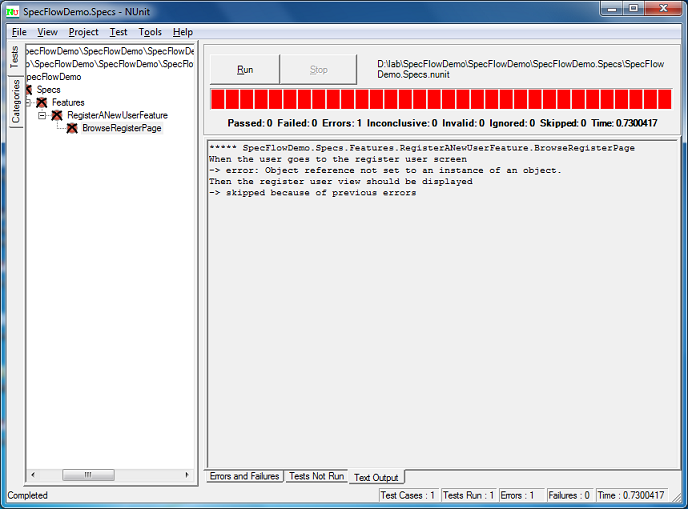688x509 pixels.
Task: Switch to the Tests Not Run tab
Action: pyautogui.click(x=316, y=476)
